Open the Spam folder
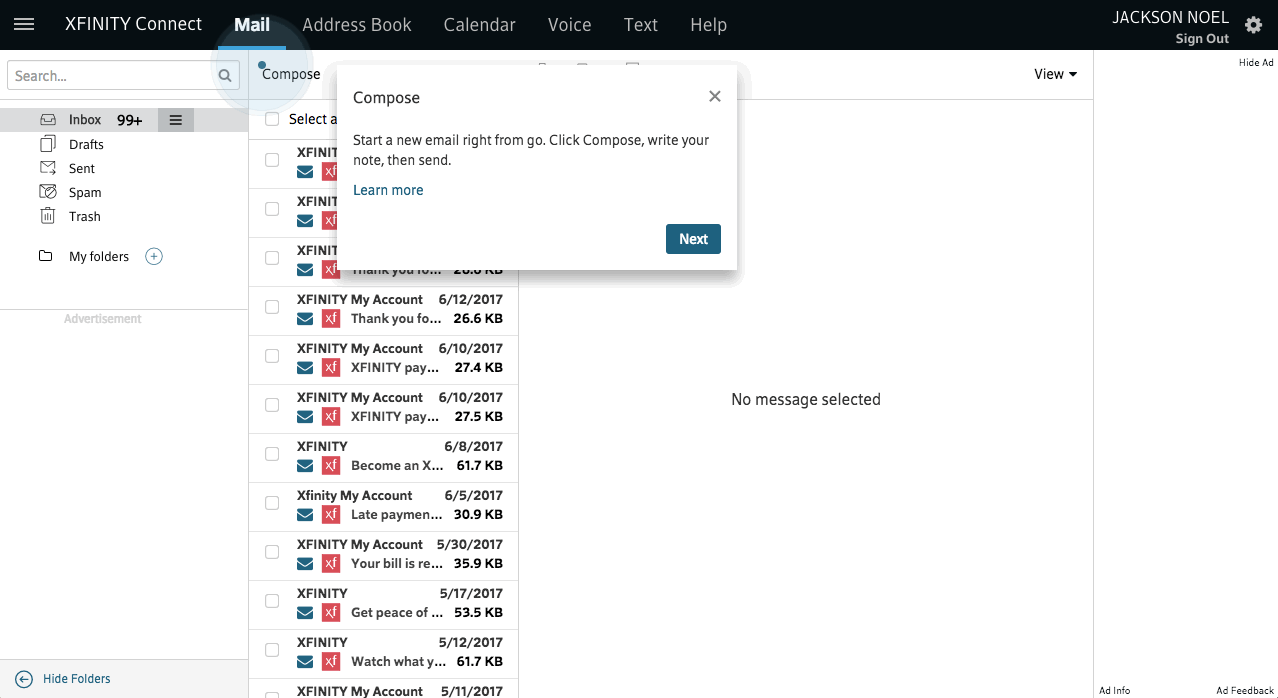This screenshot has width=1278, height=698. point(85,192)
